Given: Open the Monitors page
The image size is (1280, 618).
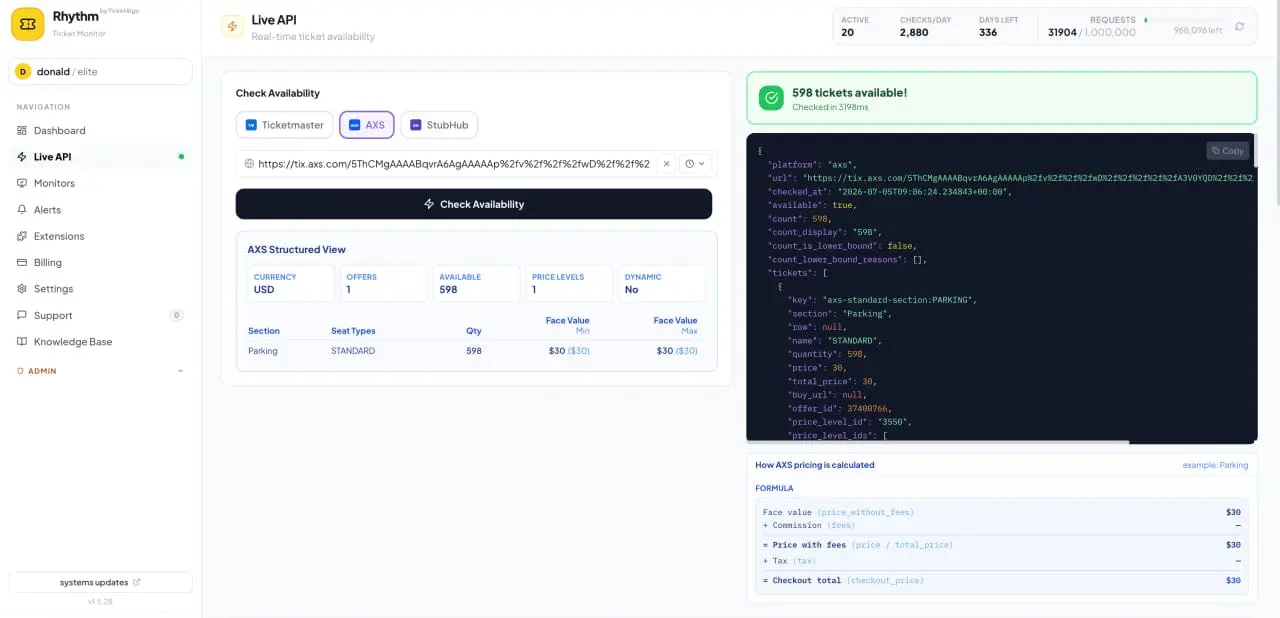Looking at the screenshot, I should tap(100, 183).
